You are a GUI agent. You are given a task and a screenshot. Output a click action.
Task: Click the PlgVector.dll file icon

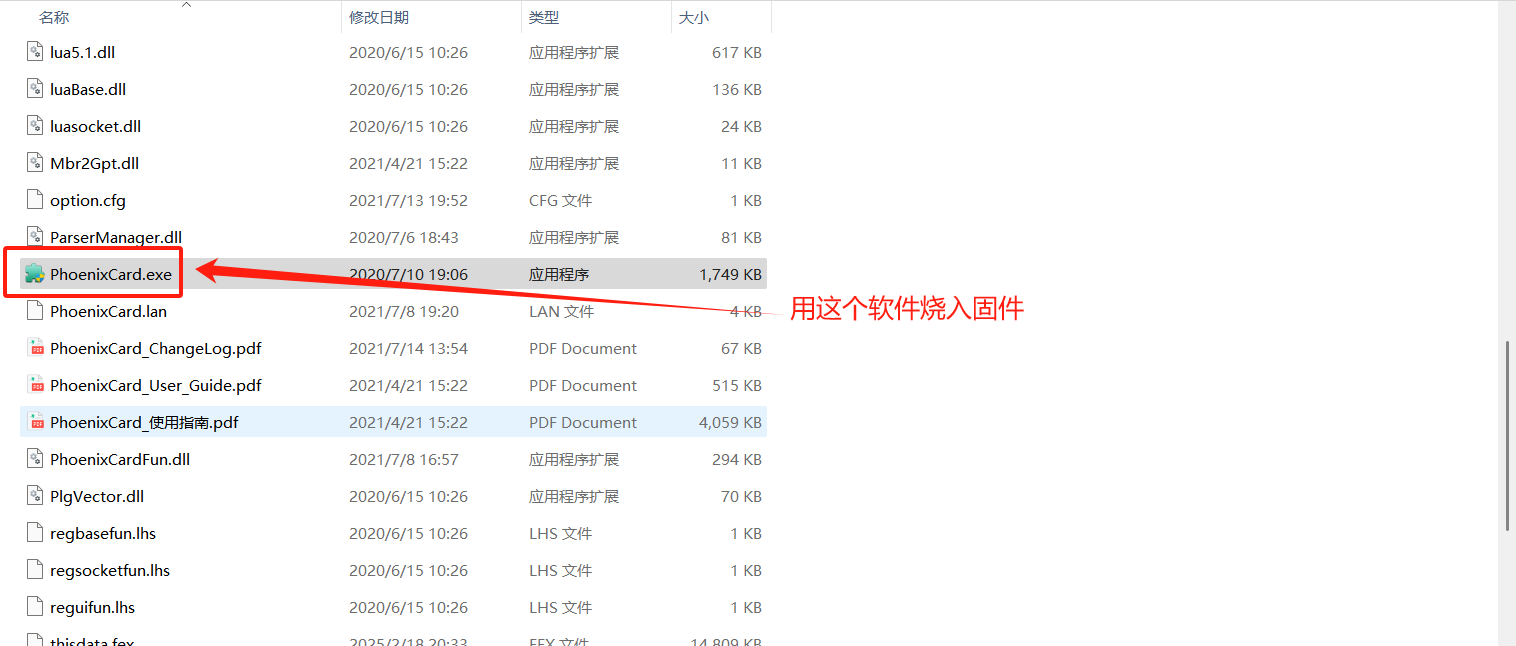(35, 496)
